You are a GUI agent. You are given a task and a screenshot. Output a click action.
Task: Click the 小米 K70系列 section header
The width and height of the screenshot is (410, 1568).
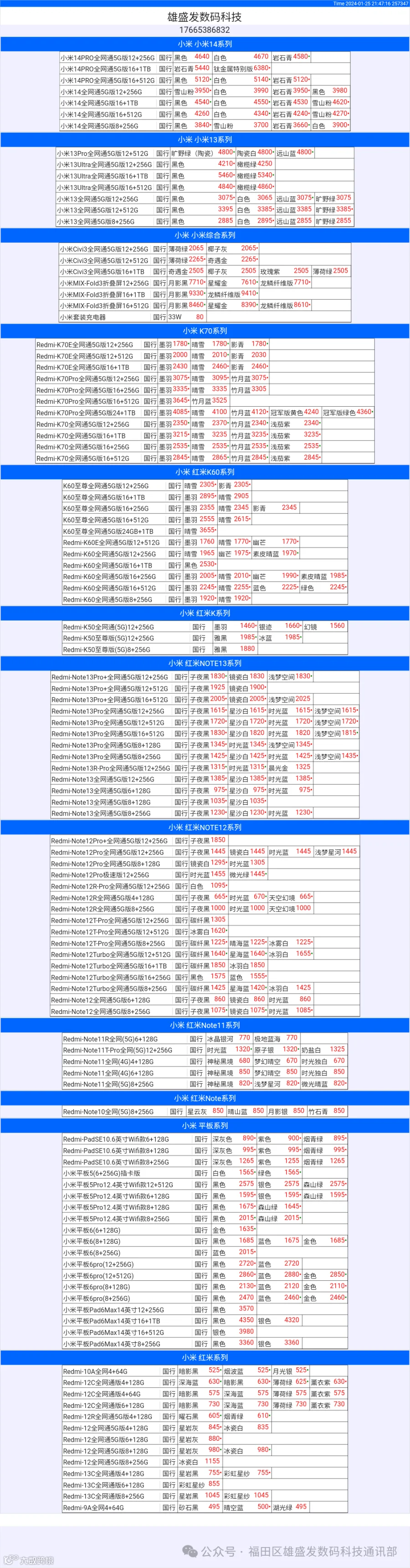(205, 331)
